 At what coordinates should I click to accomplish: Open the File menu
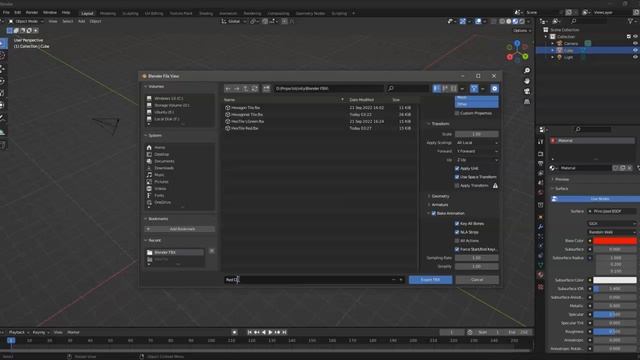pyautogui.click(x=6, y=13)
